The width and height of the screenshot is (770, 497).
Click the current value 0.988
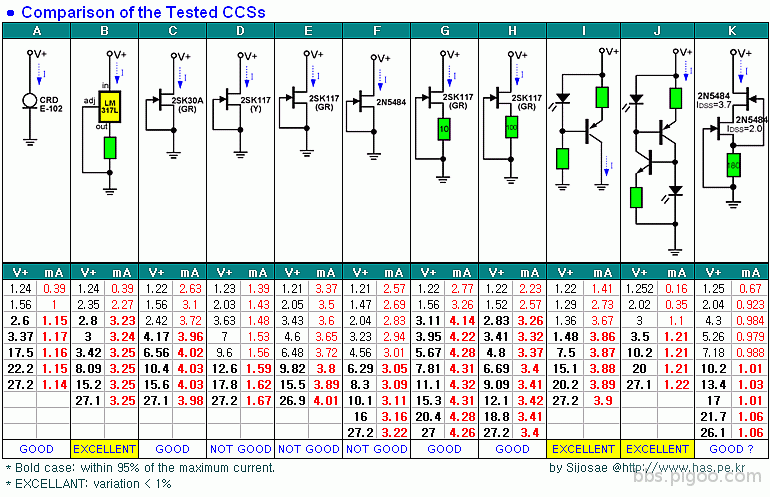(750, 353)
